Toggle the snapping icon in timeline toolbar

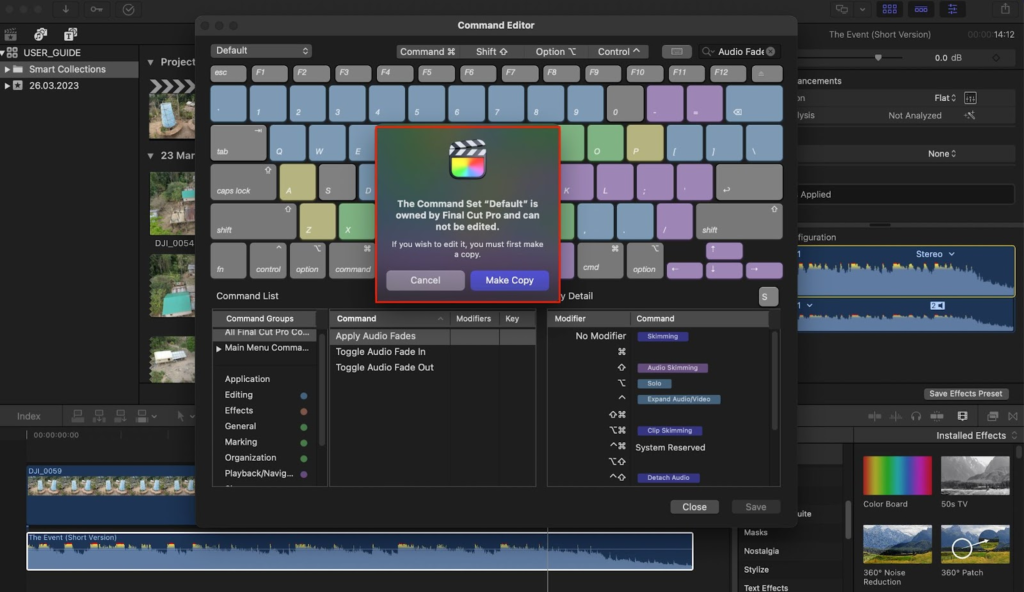[936, 416]
